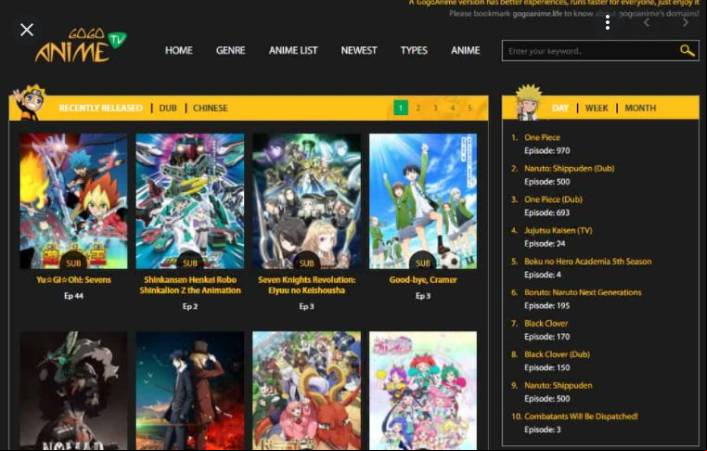The width and height of the screenshot is (707, 451).
Task: Click Ep 2 under Shinkansen Henkei Robo
Action: point(190,307)
